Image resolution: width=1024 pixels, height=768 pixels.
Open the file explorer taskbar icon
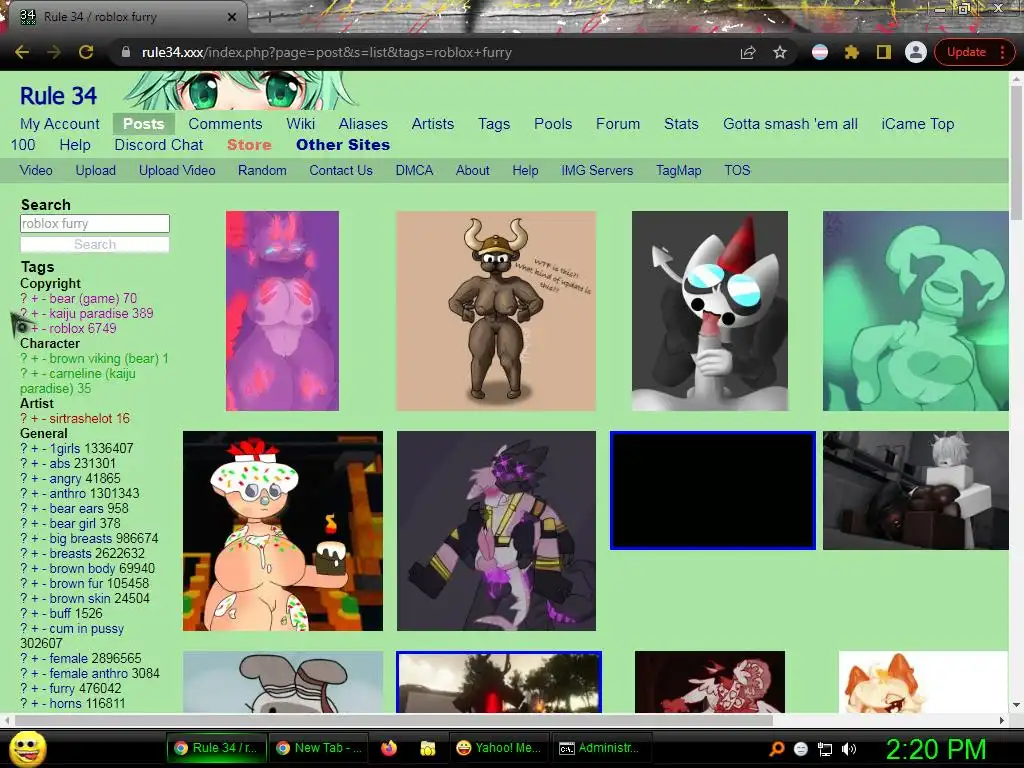[x=428, y=748]
